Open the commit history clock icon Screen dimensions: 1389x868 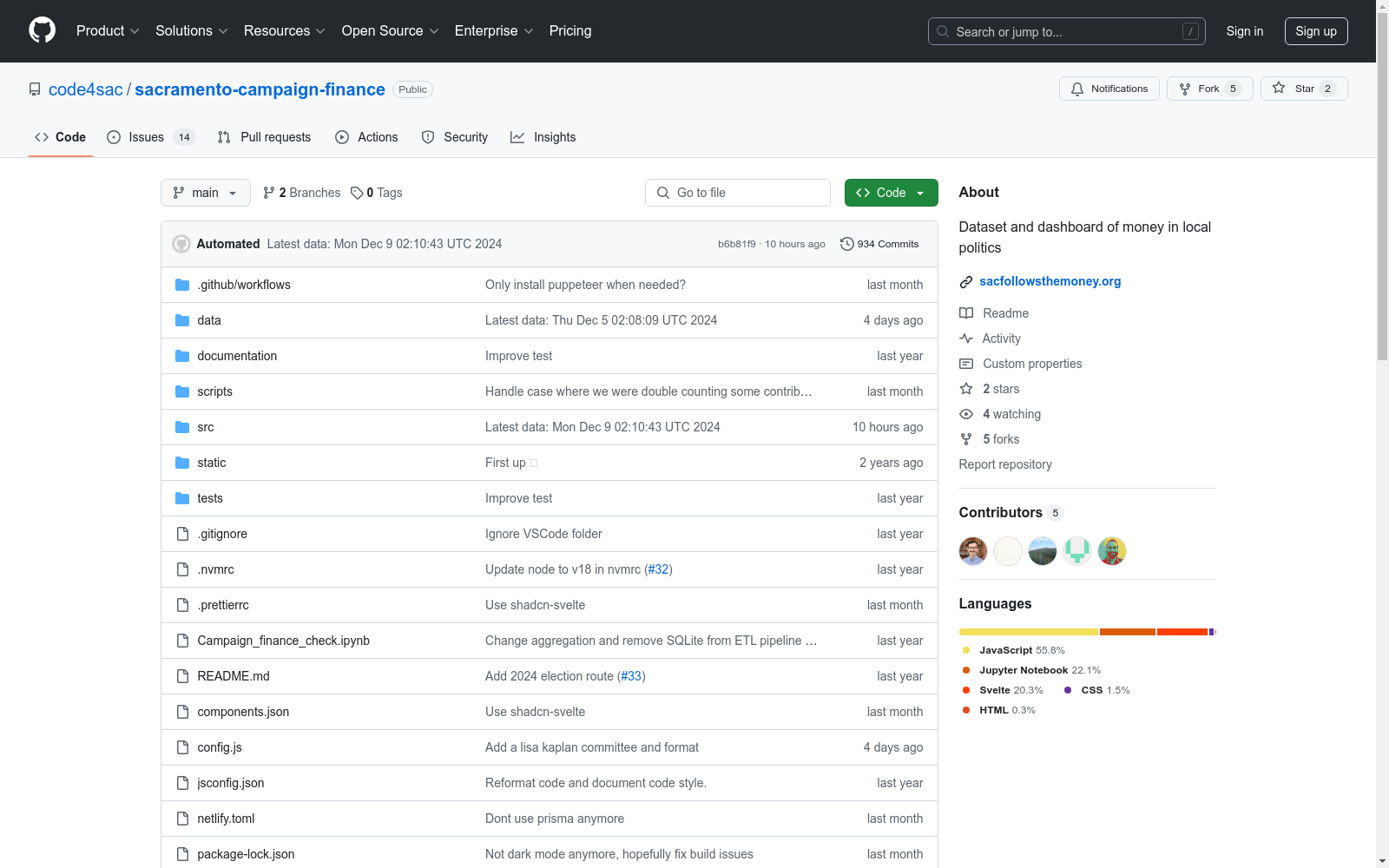click(x=846, y=244)
